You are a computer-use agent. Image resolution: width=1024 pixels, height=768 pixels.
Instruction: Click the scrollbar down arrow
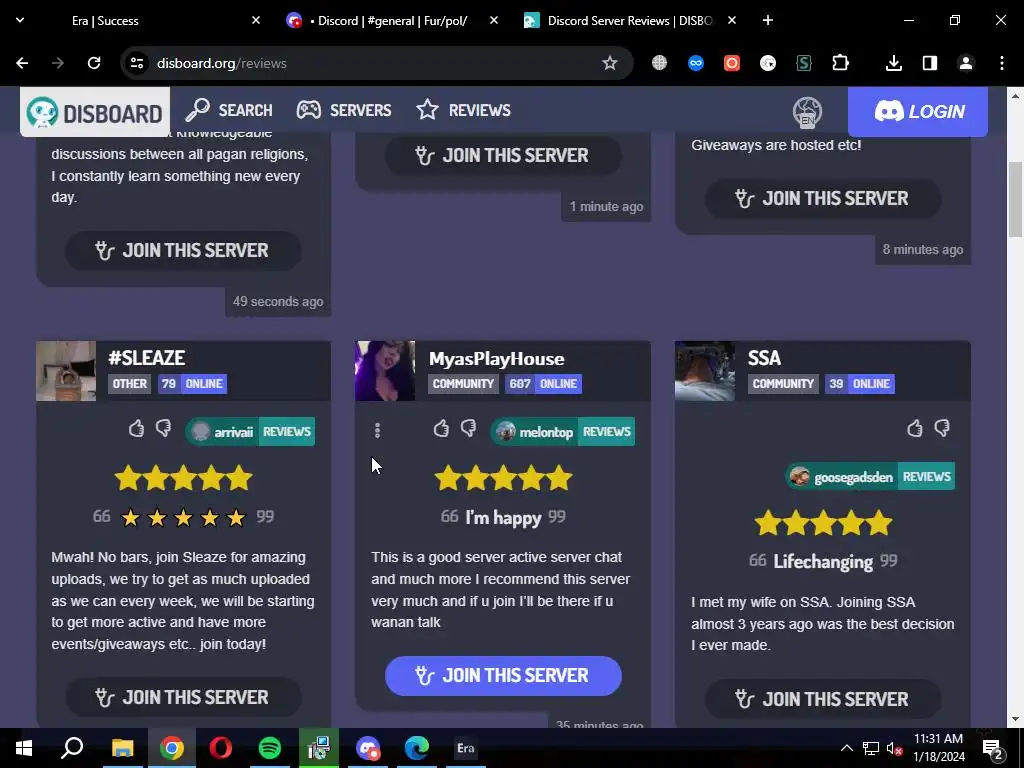click(x=1016, y=719)
